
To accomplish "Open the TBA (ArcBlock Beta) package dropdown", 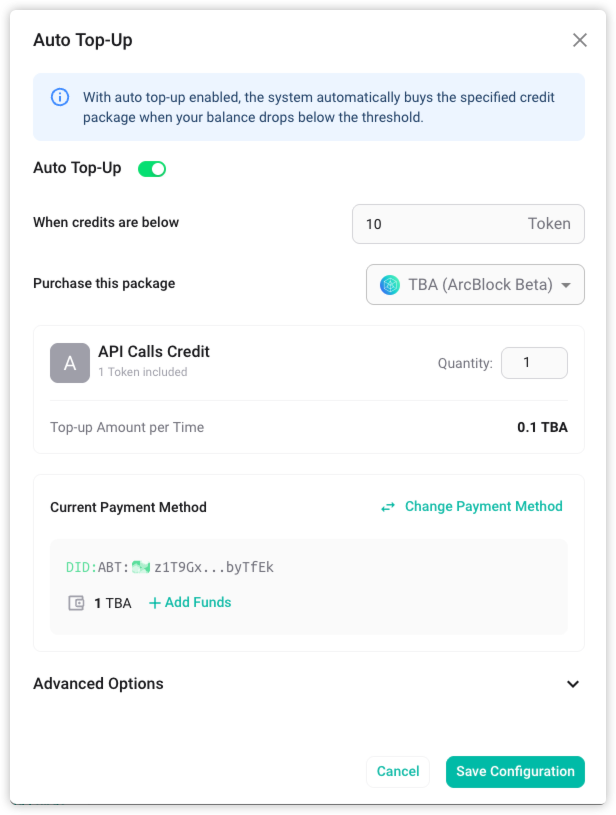I will tap(475, 284).
